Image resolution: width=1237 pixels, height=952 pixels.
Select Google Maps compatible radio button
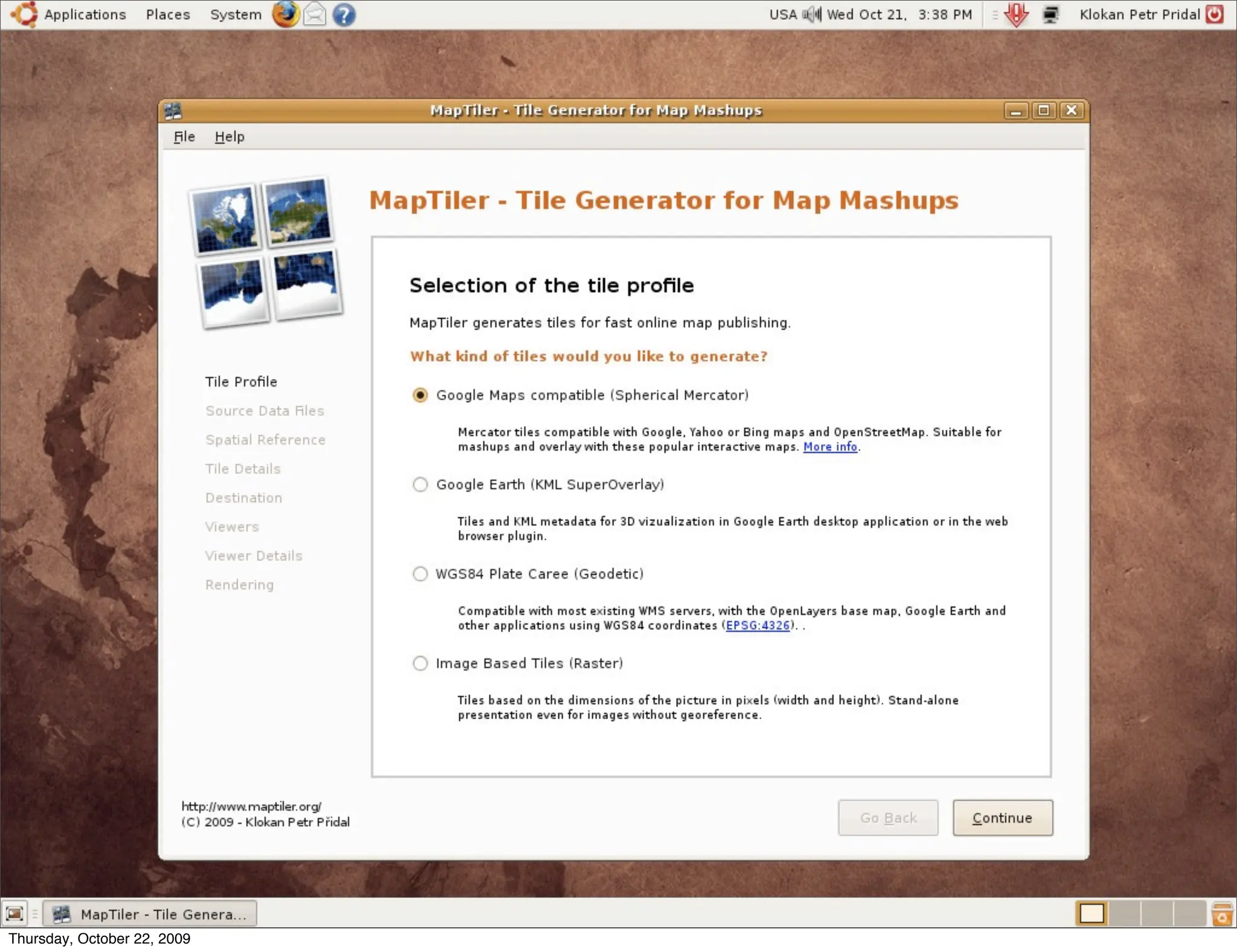420,395
